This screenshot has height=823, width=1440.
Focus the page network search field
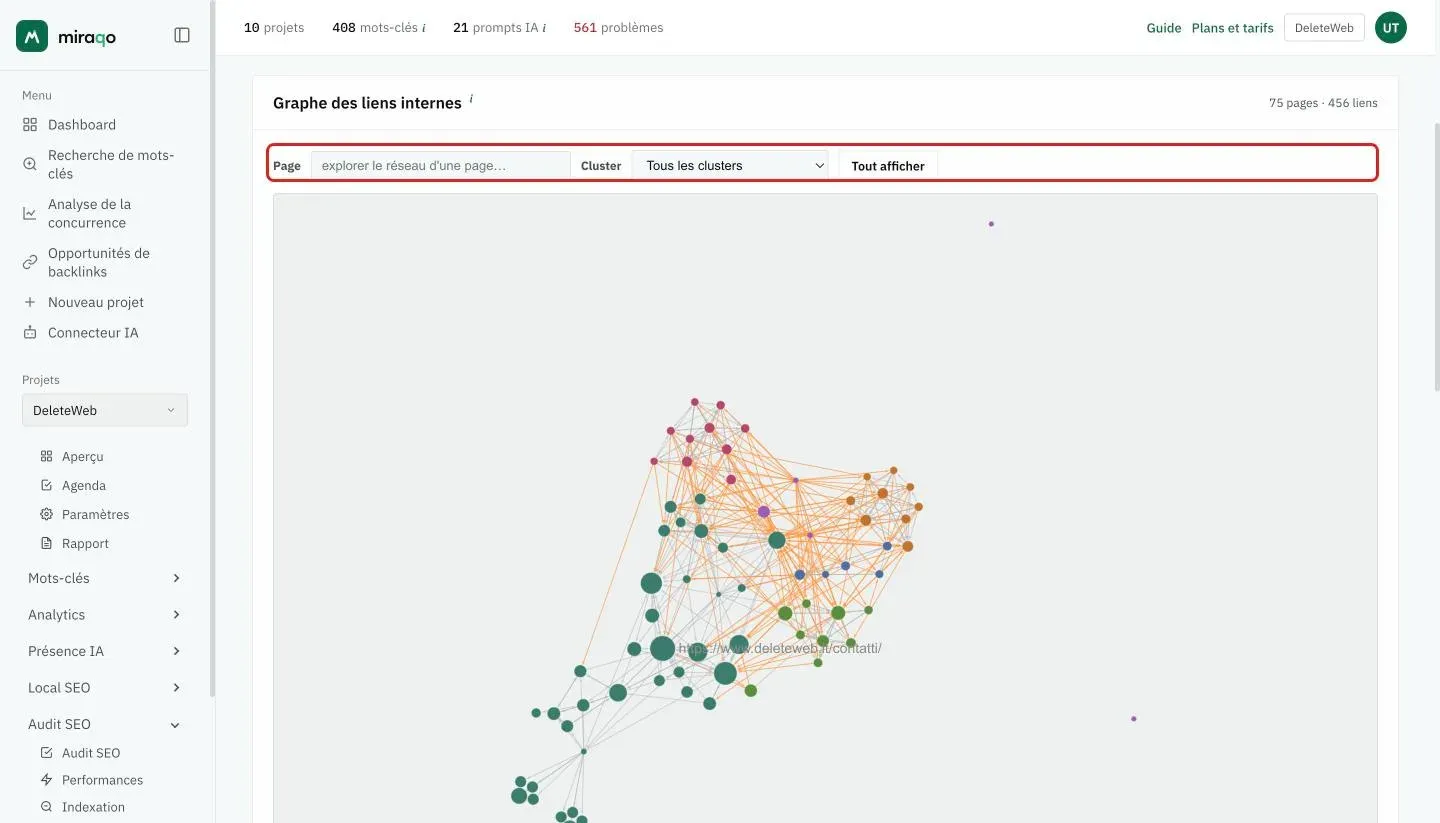441,165
